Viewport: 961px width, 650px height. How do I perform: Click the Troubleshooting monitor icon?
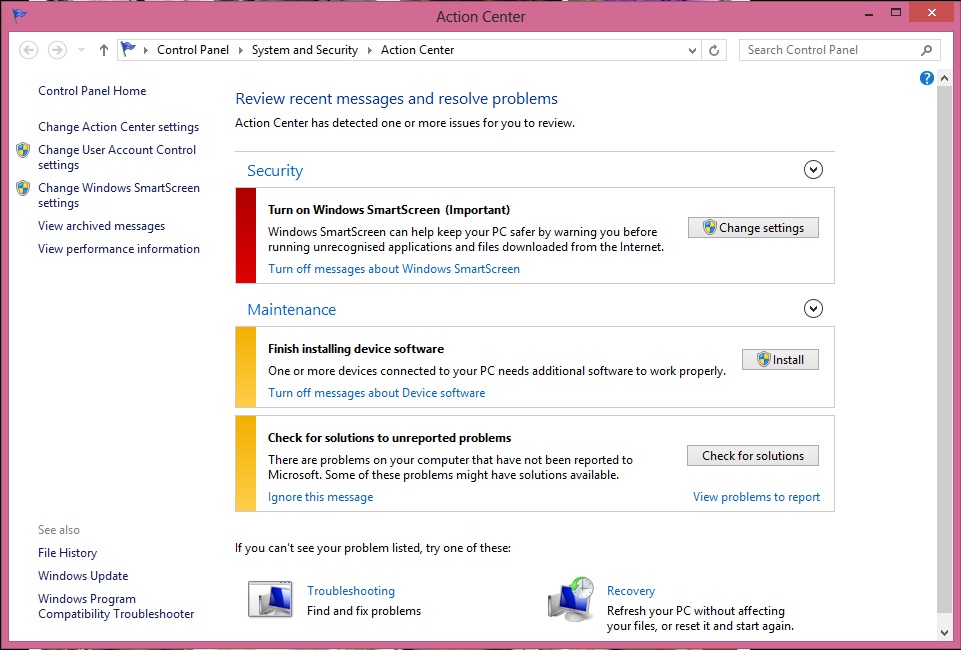(270, 599)
